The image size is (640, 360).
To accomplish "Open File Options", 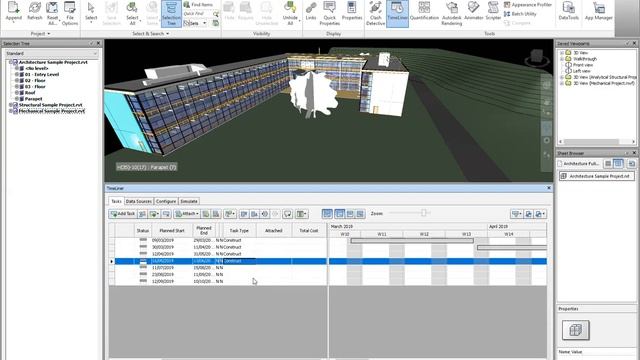I will 70,12.
